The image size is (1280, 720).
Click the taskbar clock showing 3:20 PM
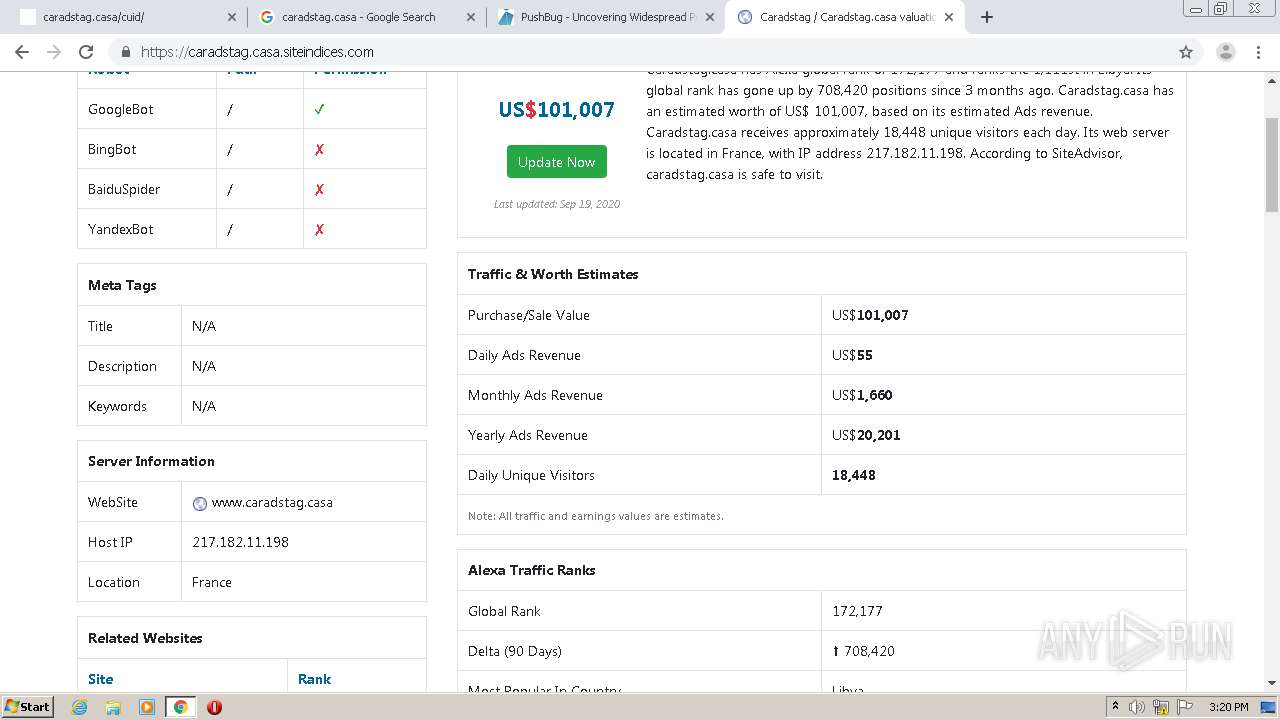[x=1229, y=707]
